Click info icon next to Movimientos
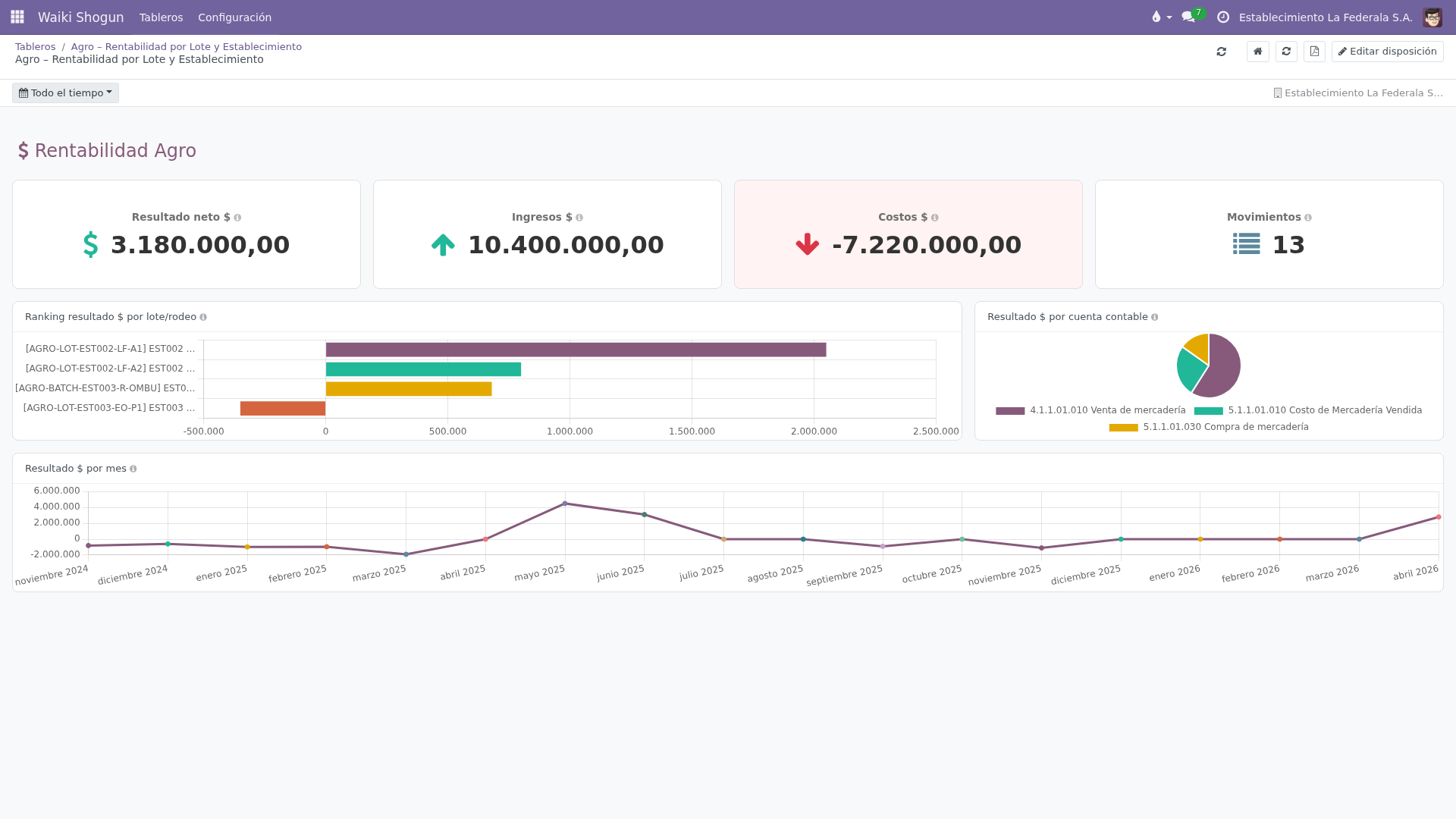The width and height of the screenshot is (1456, 819). tap(1308, 218)
